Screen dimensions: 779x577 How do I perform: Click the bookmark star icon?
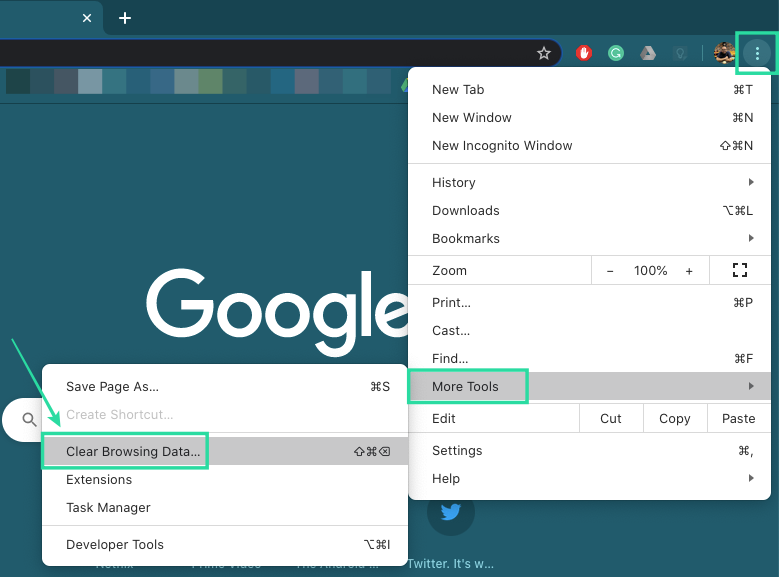pyautogui.click(x=544, y=54)
